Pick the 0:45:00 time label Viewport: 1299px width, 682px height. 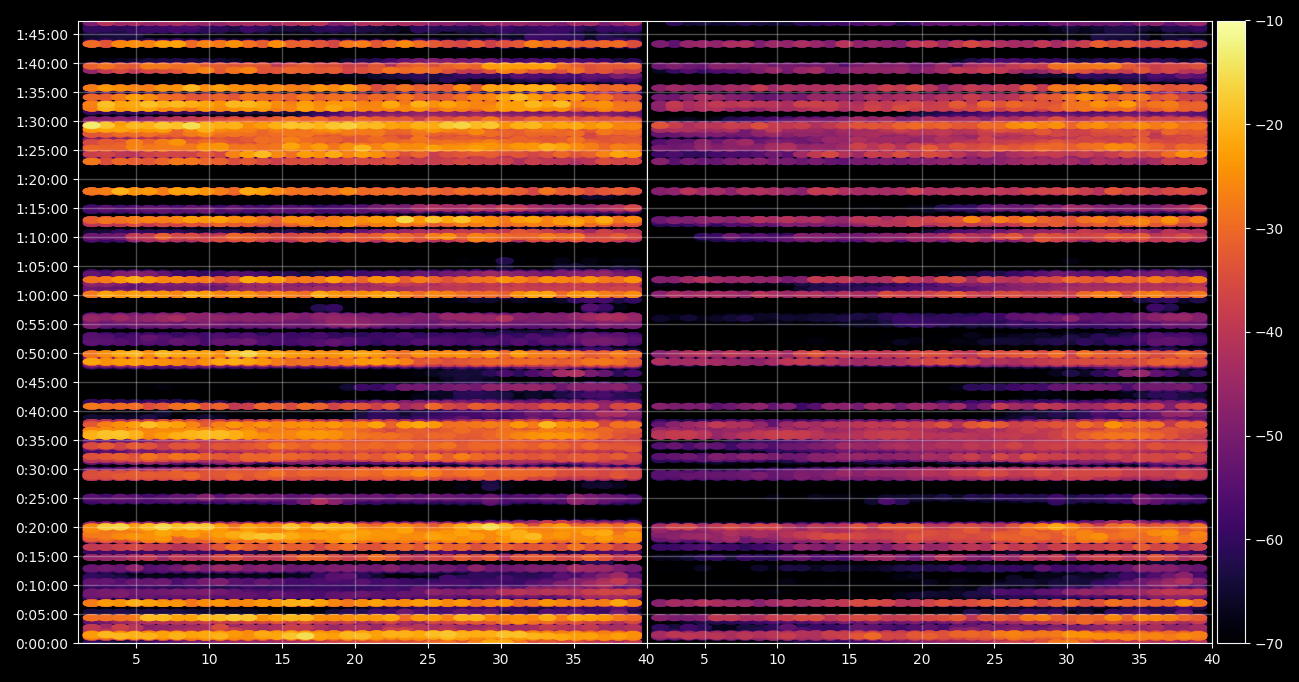click(42, 382)
